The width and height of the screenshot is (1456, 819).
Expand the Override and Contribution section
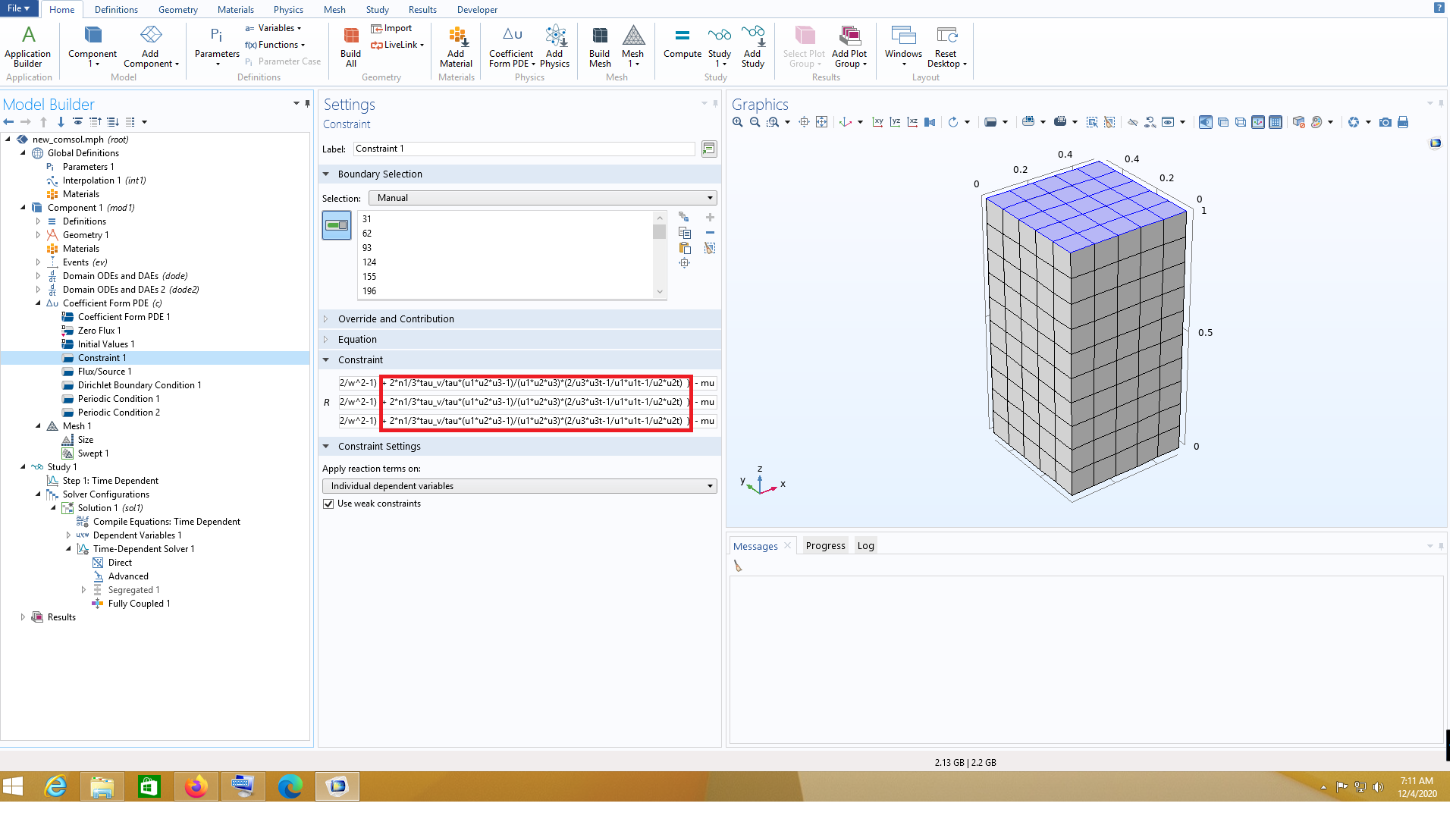pyautogui.click(x=396, y=319)
